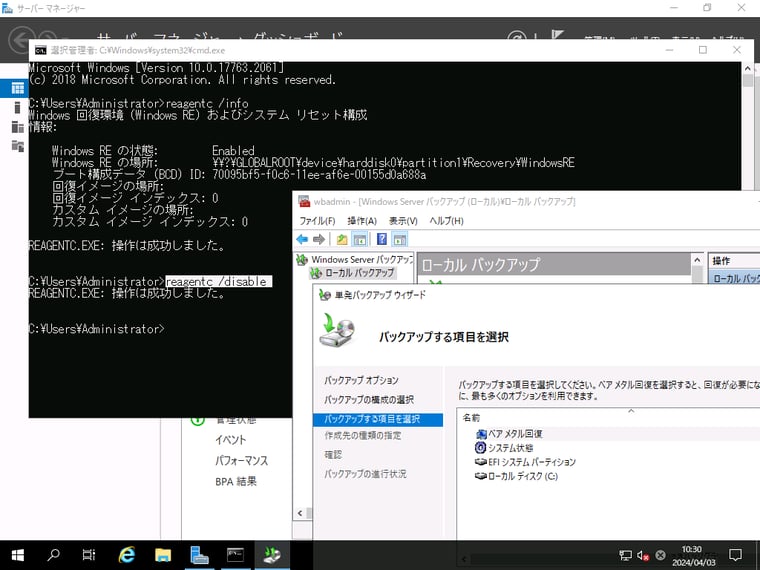Open ヘルプ(H) menu in wbadmin
This screenshot has width=760, height=570.
[446, 221]
